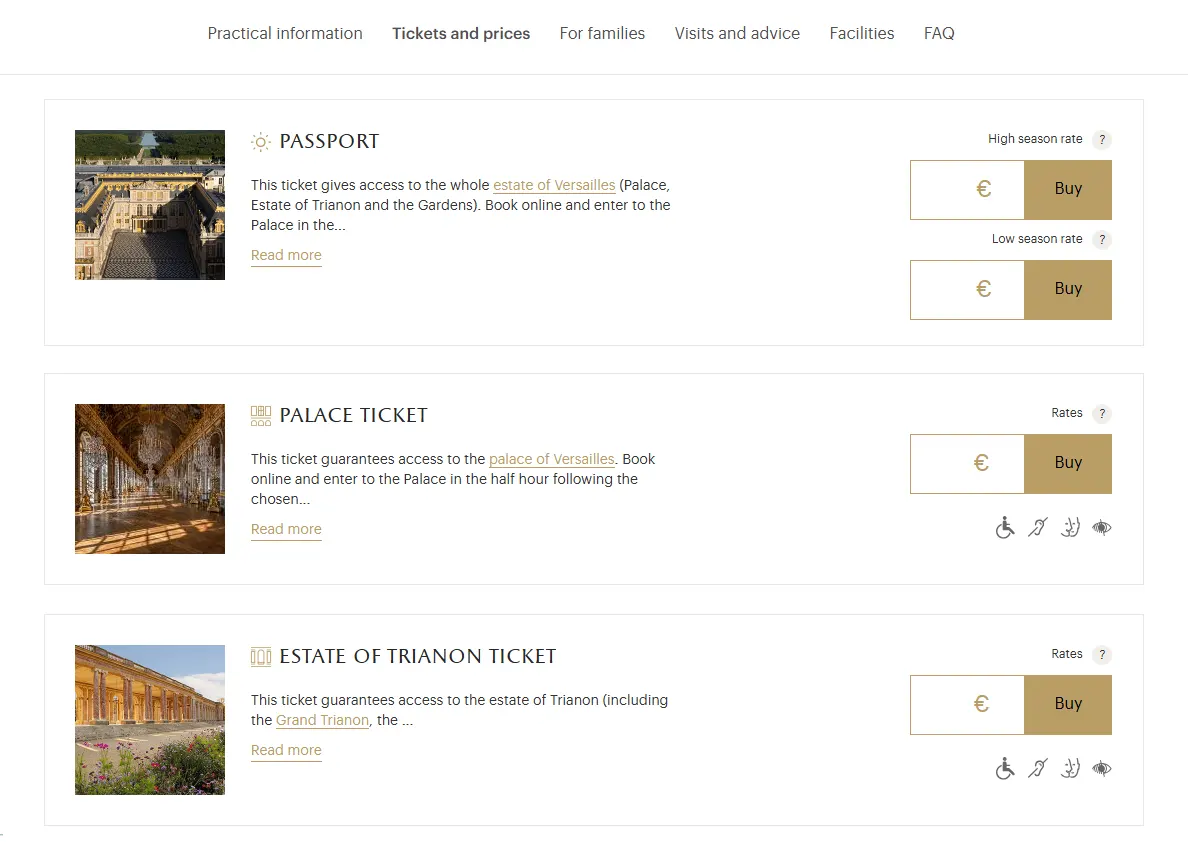Click the wheelchair icon under Estate of Trianon Ticket

click(1005, 769)
